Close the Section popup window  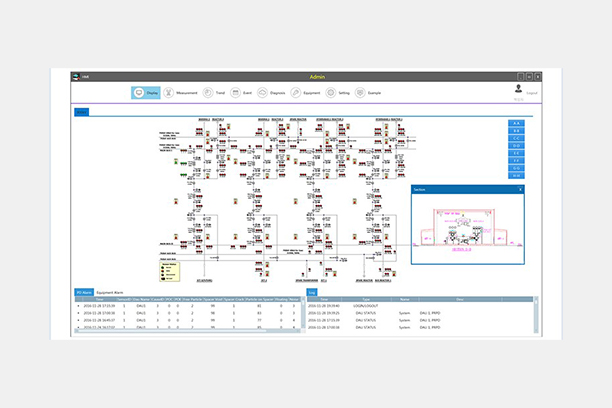(520, 188)
